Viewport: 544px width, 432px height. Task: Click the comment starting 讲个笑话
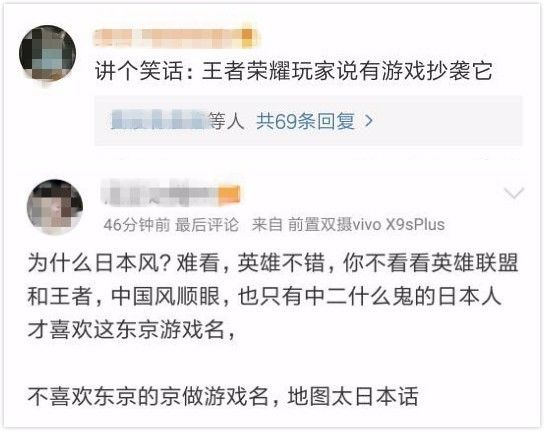pos(294,71)
